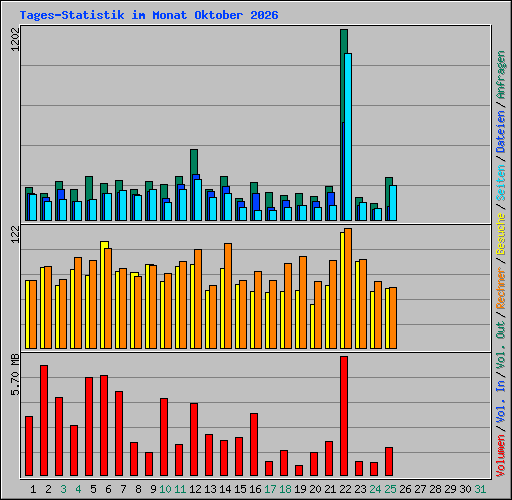Select green day label '24'

(375, 489)
